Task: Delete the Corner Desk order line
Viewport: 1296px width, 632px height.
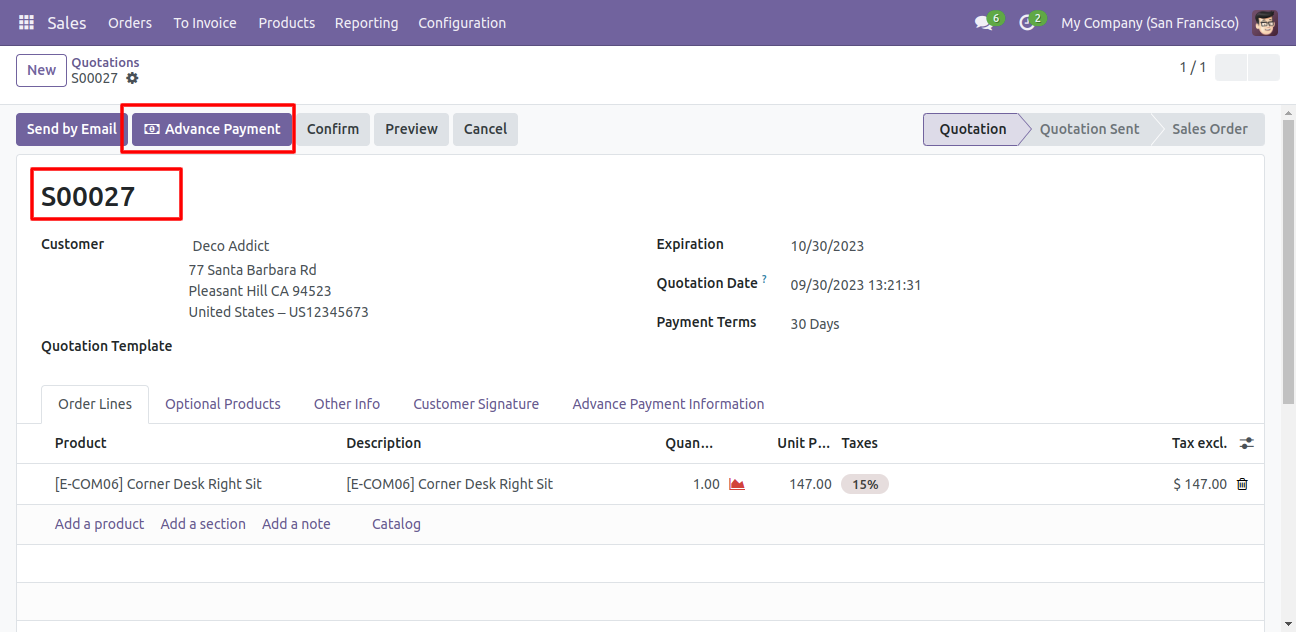Action: point(1242,484)
